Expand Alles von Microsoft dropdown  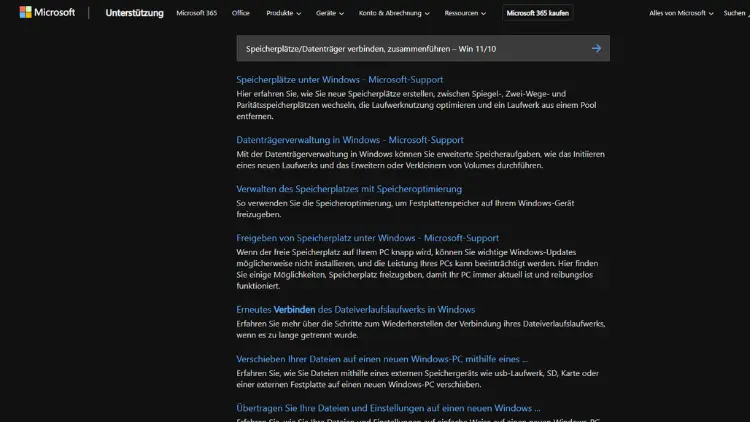[681, 13]
